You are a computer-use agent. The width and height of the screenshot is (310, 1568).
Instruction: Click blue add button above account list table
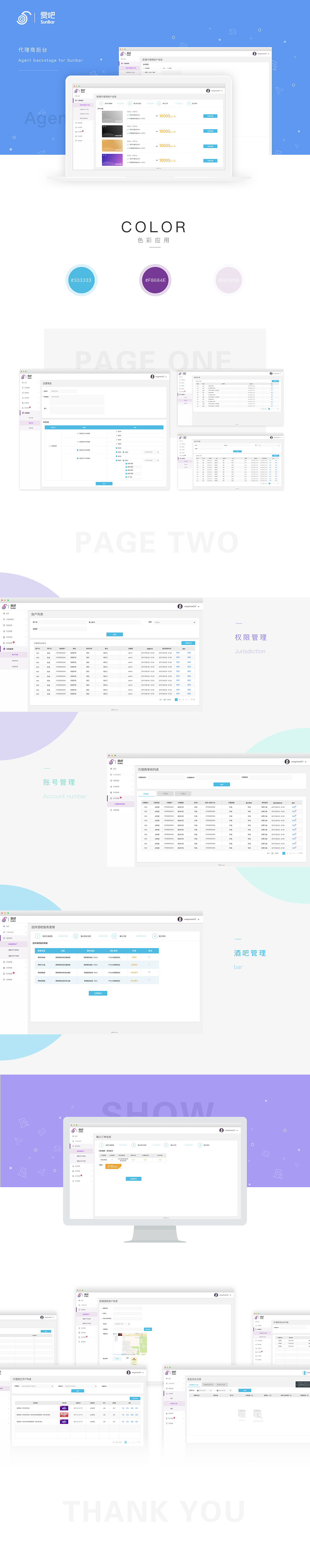coord(188,643)
